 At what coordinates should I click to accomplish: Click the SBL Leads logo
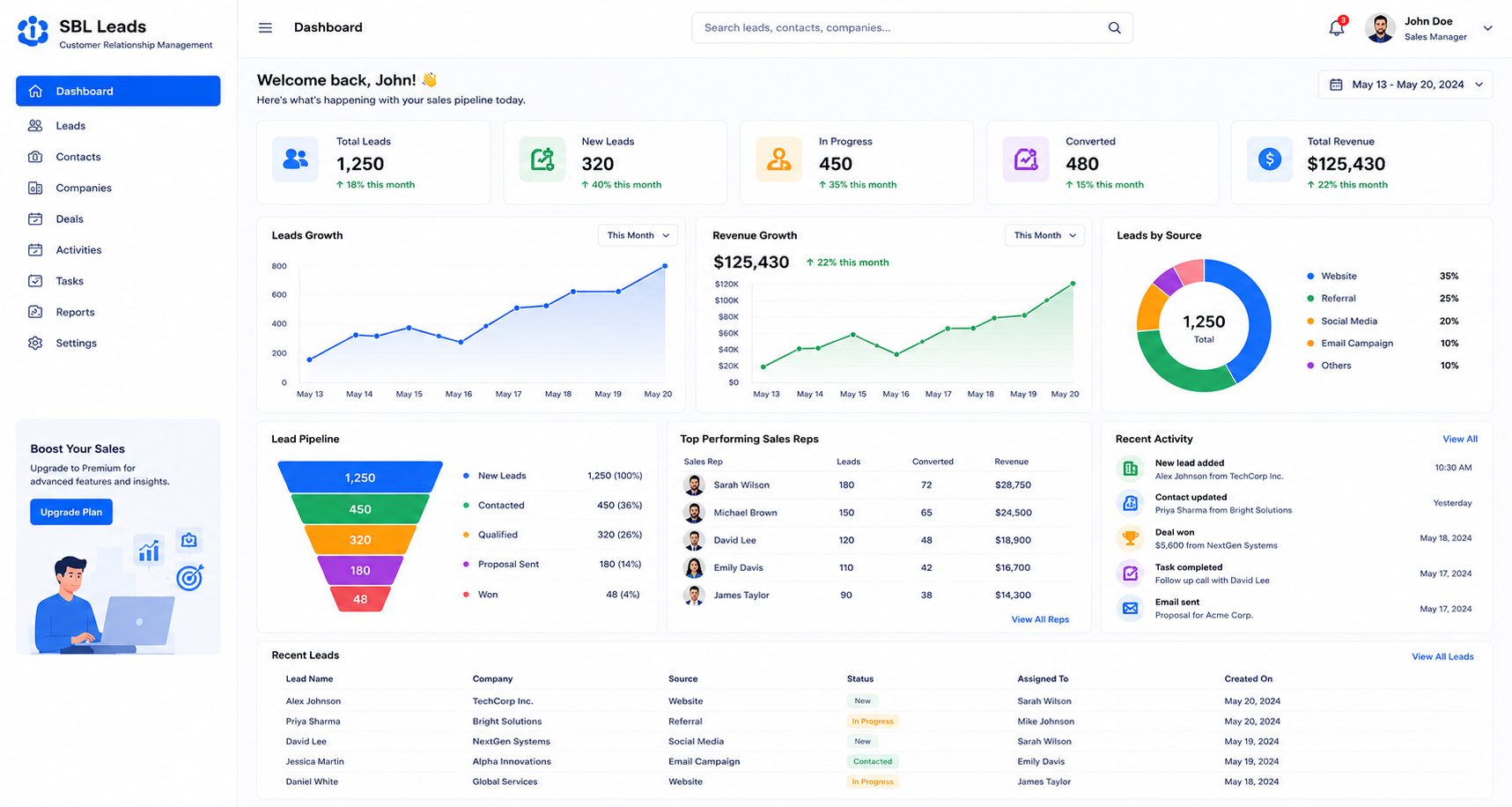tap(33, 31)
